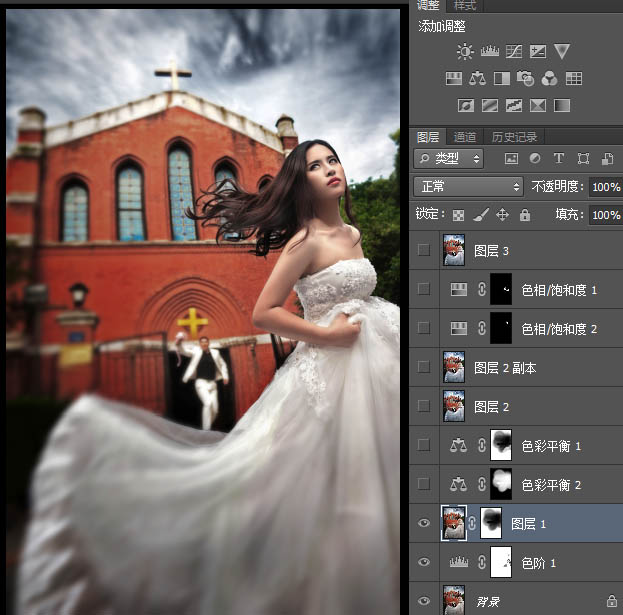Screen dimensions: 623x615
Task: Hide the 色阶 1 adjustment layer
Action: coord(424,562)
